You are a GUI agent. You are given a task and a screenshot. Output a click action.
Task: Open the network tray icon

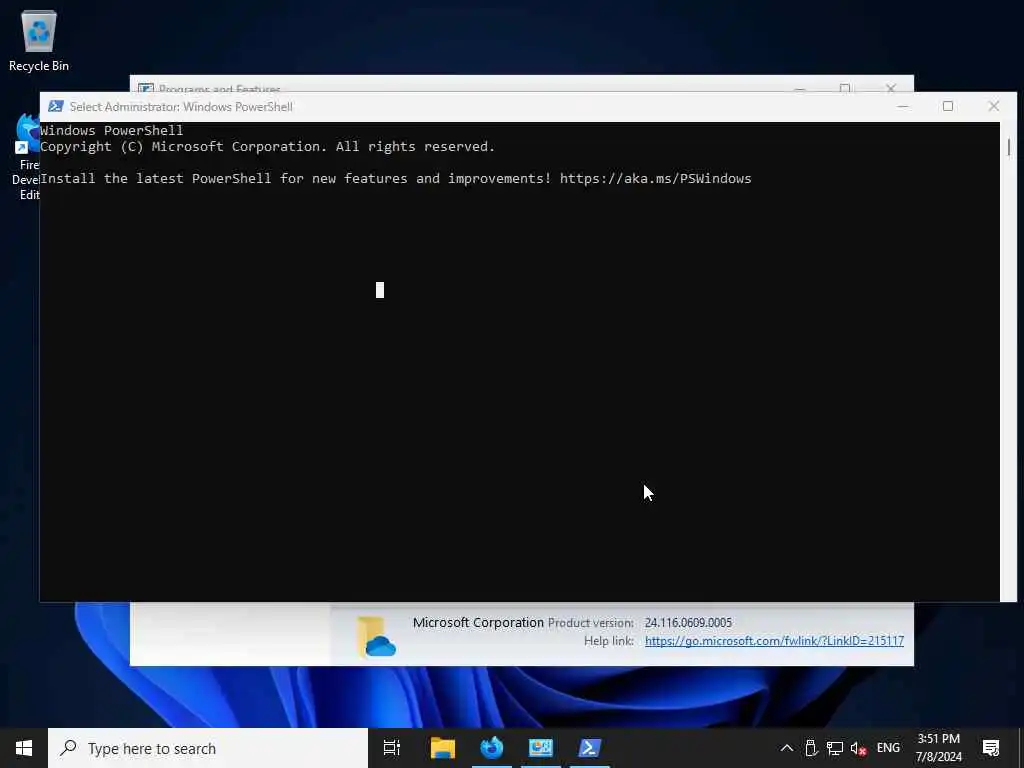point(835,748)
